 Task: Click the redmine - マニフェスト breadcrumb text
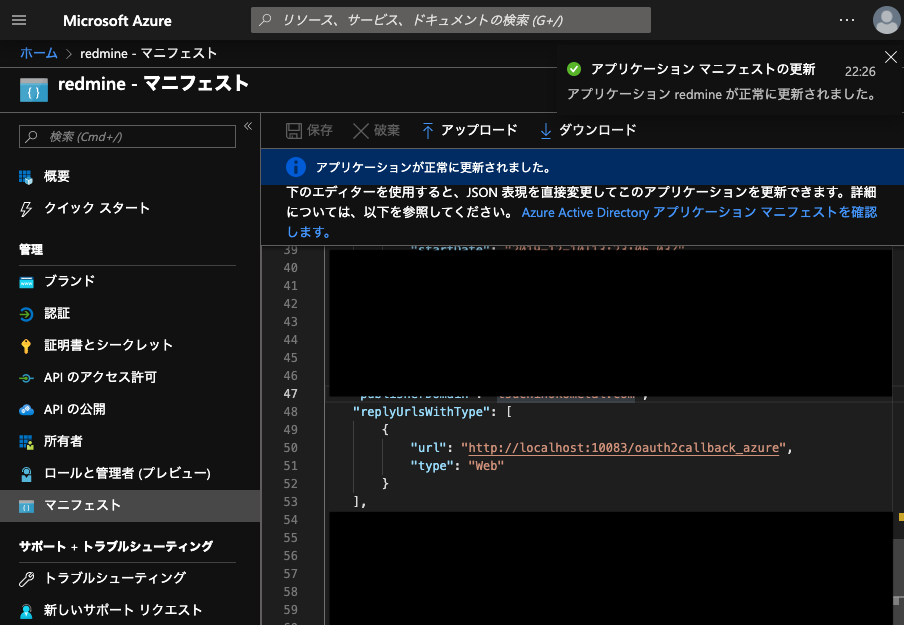[148, 54]
